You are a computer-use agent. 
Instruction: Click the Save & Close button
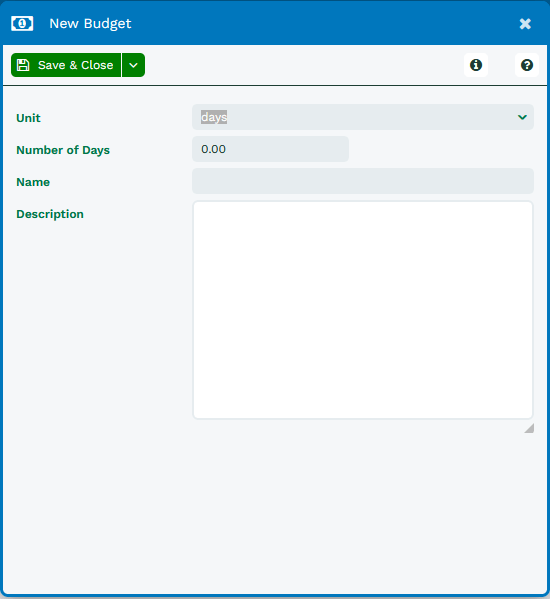click(x=66, y=65)
